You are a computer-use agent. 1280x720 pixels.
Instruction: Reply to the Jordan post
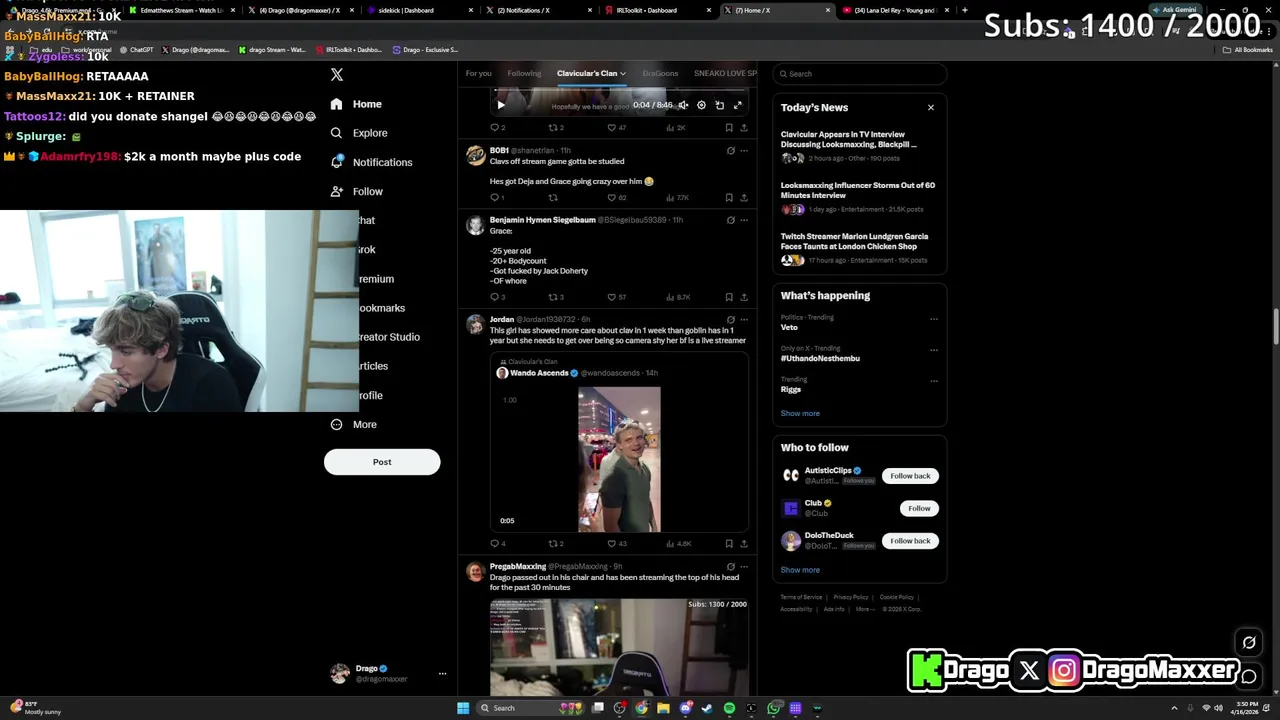point(496,544)
